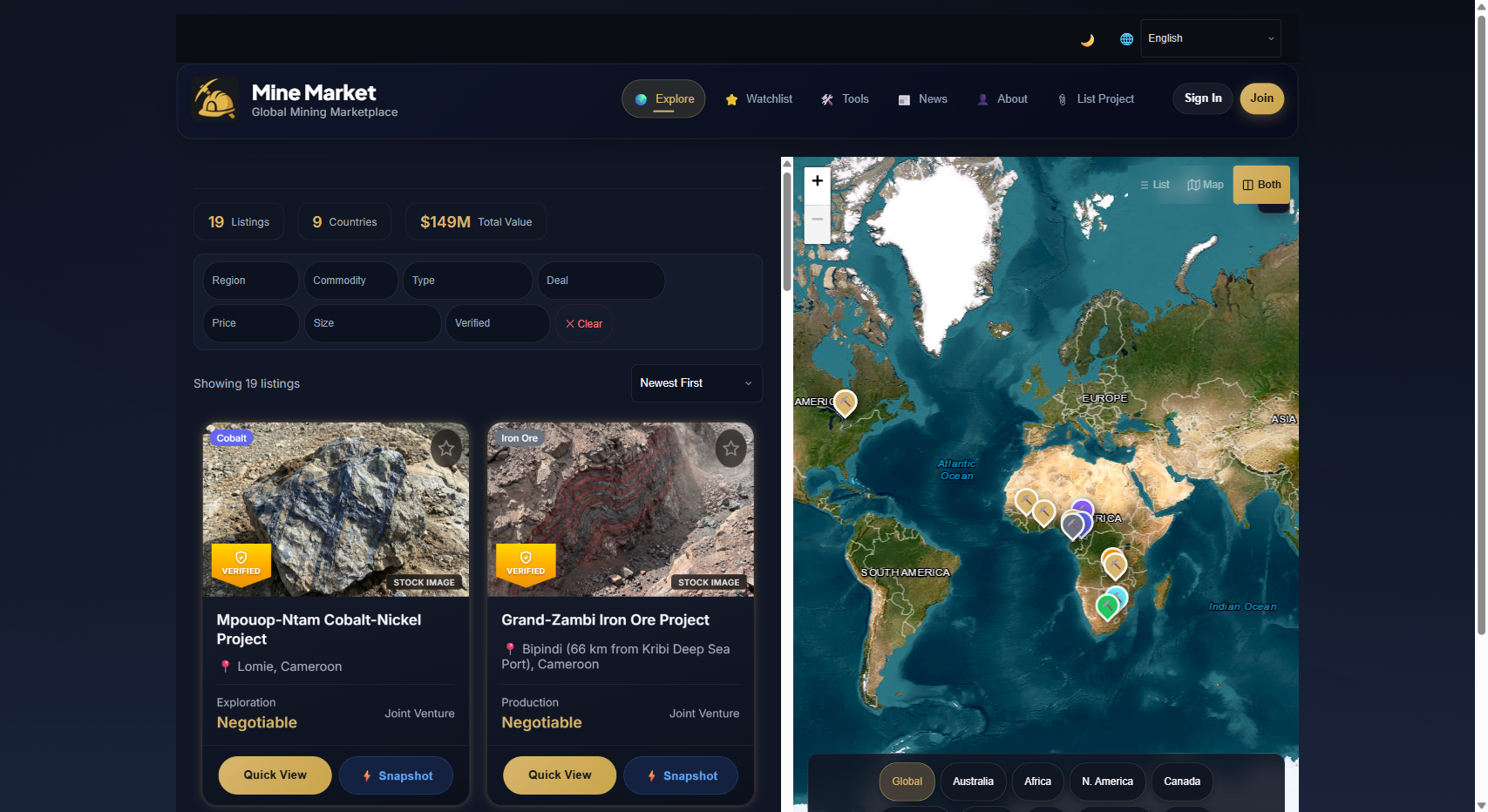Viewport: 1488px width, 812px height.
Task: Switch map panel to Both view
Action: pyautogui.click(x=1260, y=184)
